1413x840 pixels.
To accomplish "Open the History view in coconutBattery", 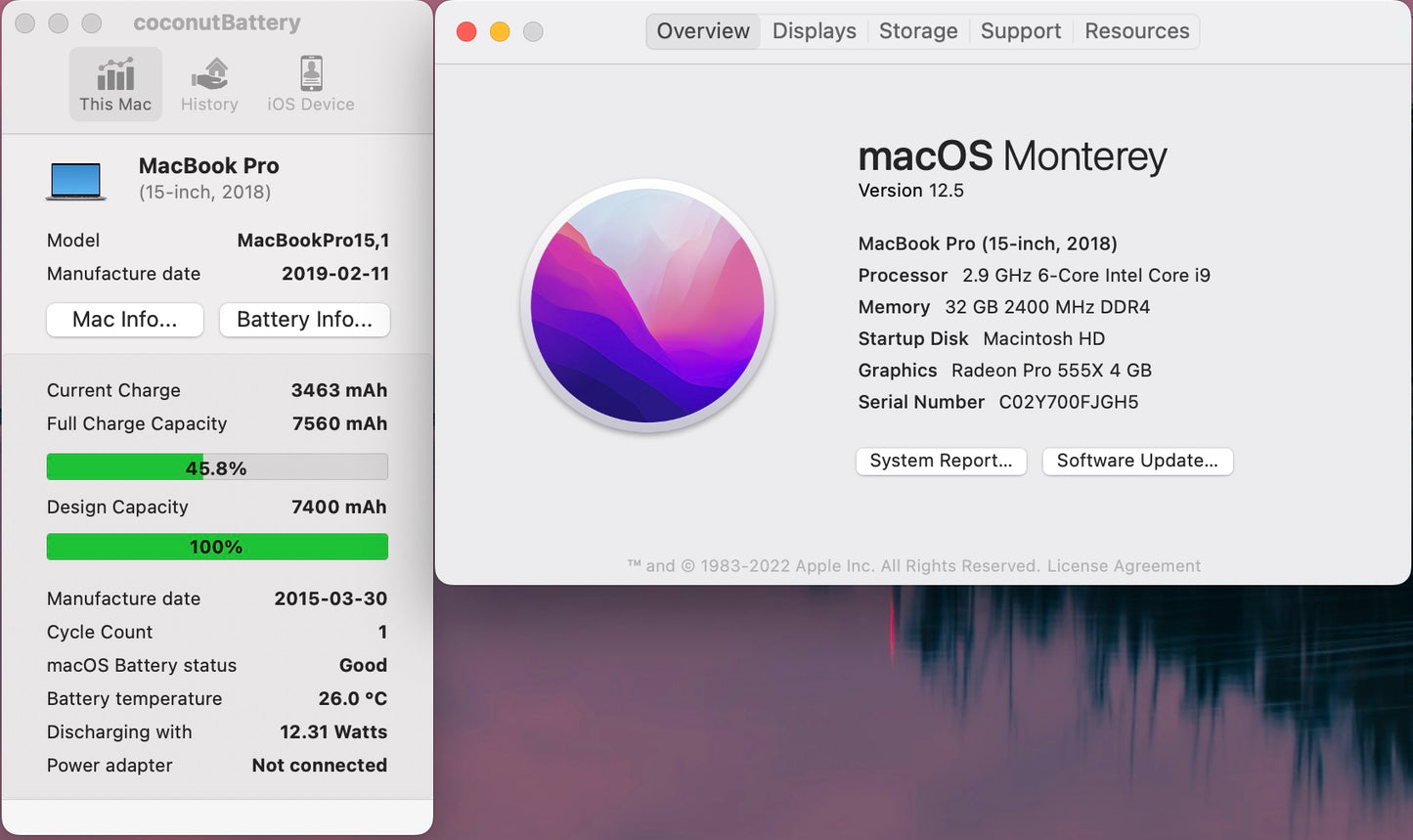I will 208,83.
